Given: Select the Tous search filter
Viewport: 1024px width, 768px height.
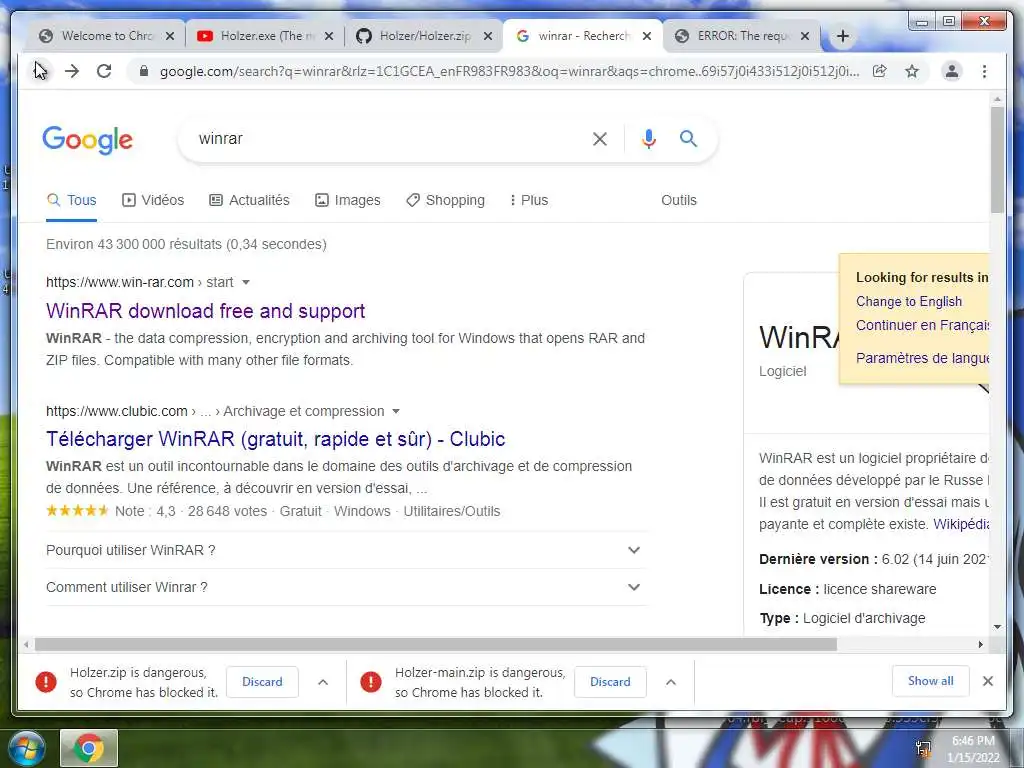Looking at the screenshot, I should tap(72, 200).
